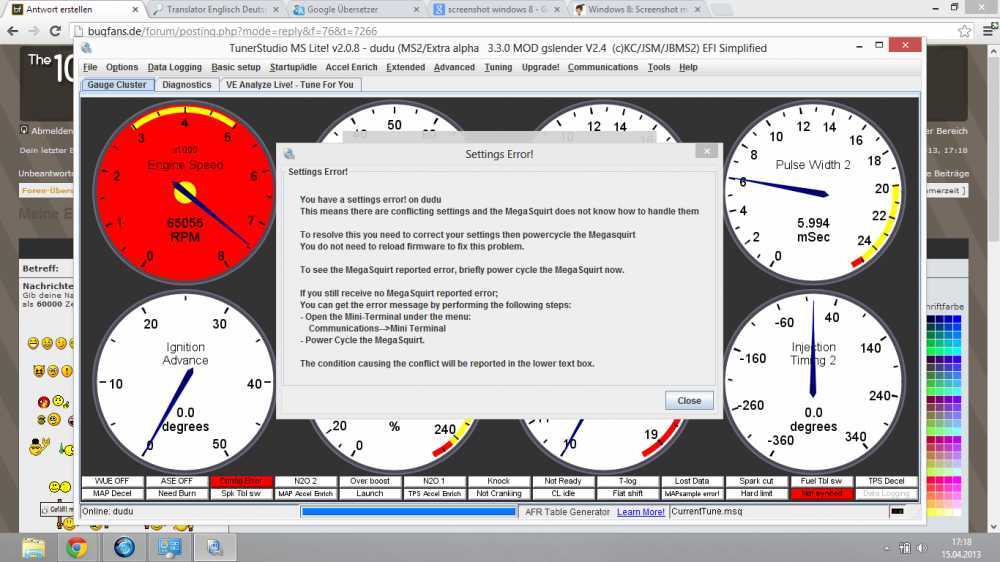Open the Communications menu
The width and height of the screenshot is (1000, 562).
[602, 67]
